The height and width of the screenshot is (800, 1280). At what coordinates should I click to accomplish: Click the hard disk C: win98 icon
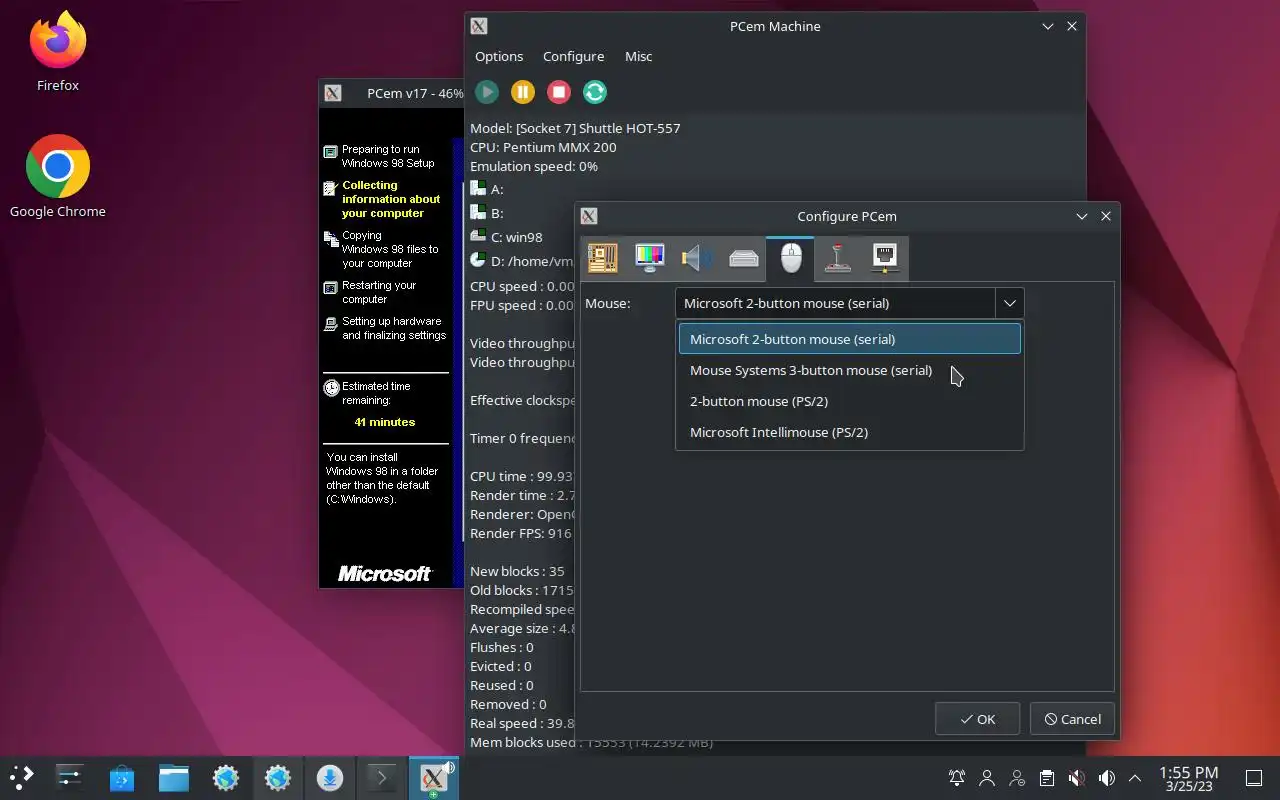478,236
